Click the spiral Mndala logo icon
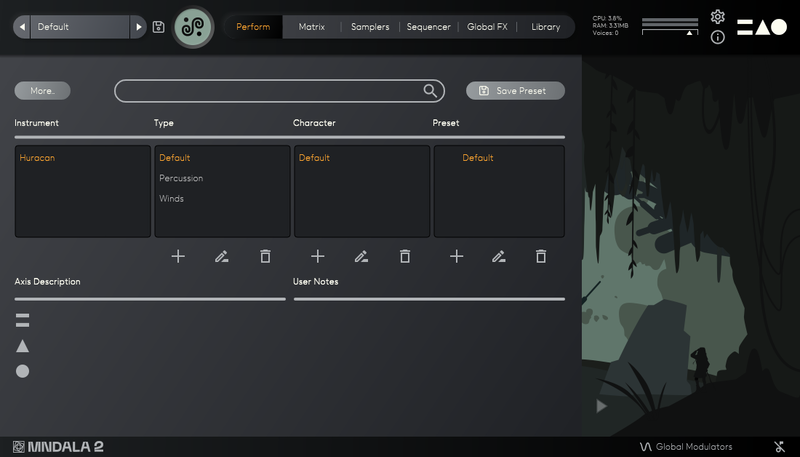Image resolution: width=800 pixels, height=457 pixels. (194, 27)
